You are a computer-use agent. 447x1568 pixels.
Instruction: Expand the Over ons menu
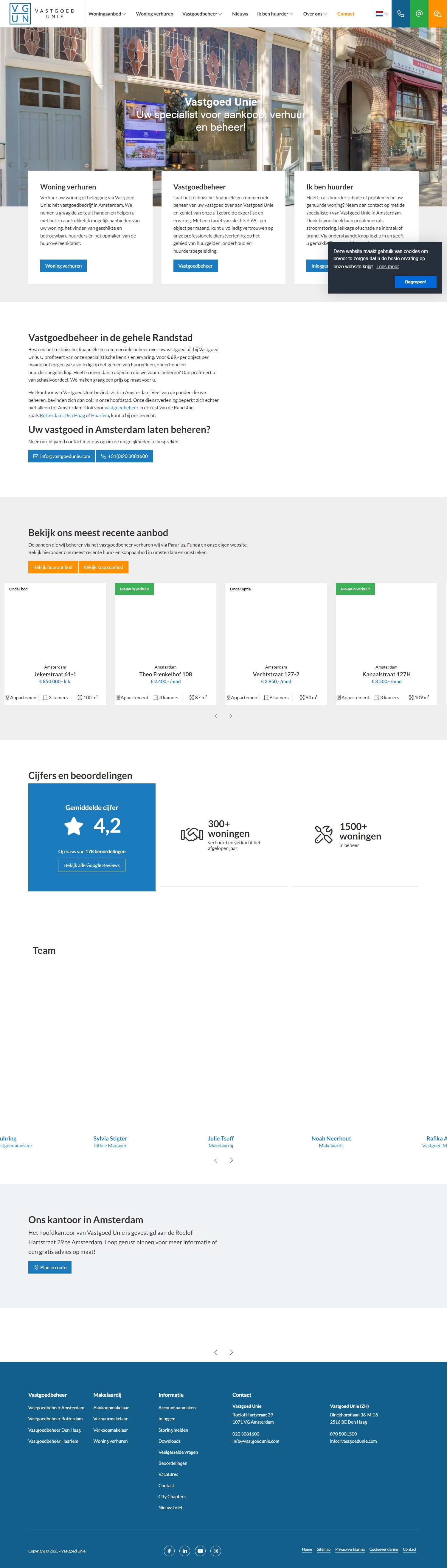(x=315, y=13)
